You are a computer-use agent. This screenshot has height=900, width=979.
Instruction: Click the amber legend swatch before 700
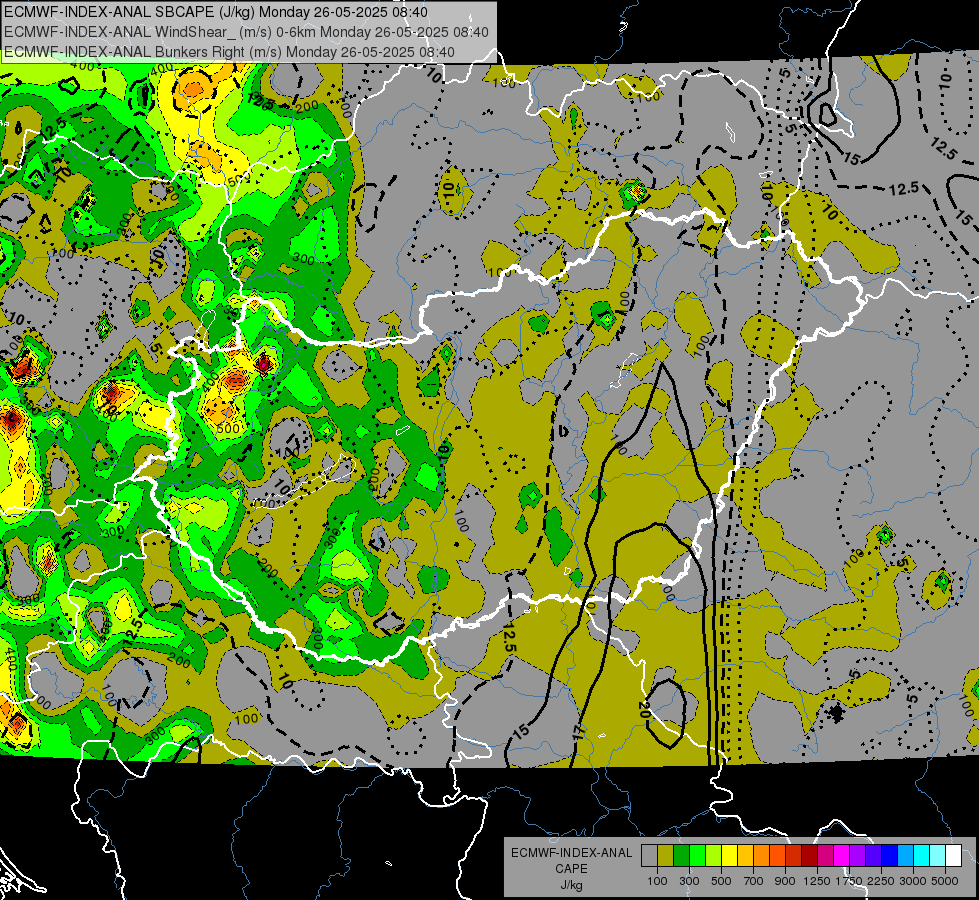746,855
